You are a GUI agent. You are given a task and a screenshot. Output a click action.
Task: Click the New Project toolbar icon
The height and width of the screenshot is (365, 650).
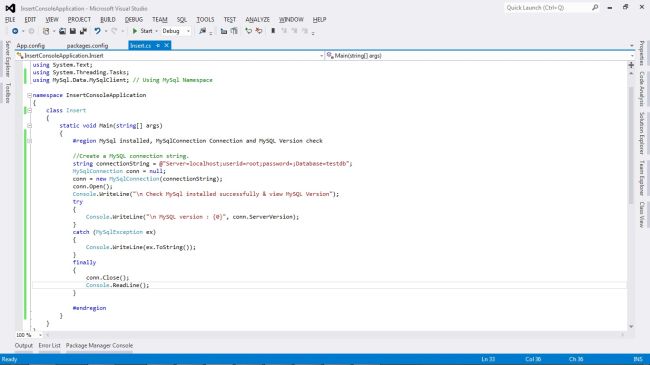[46, 31]
